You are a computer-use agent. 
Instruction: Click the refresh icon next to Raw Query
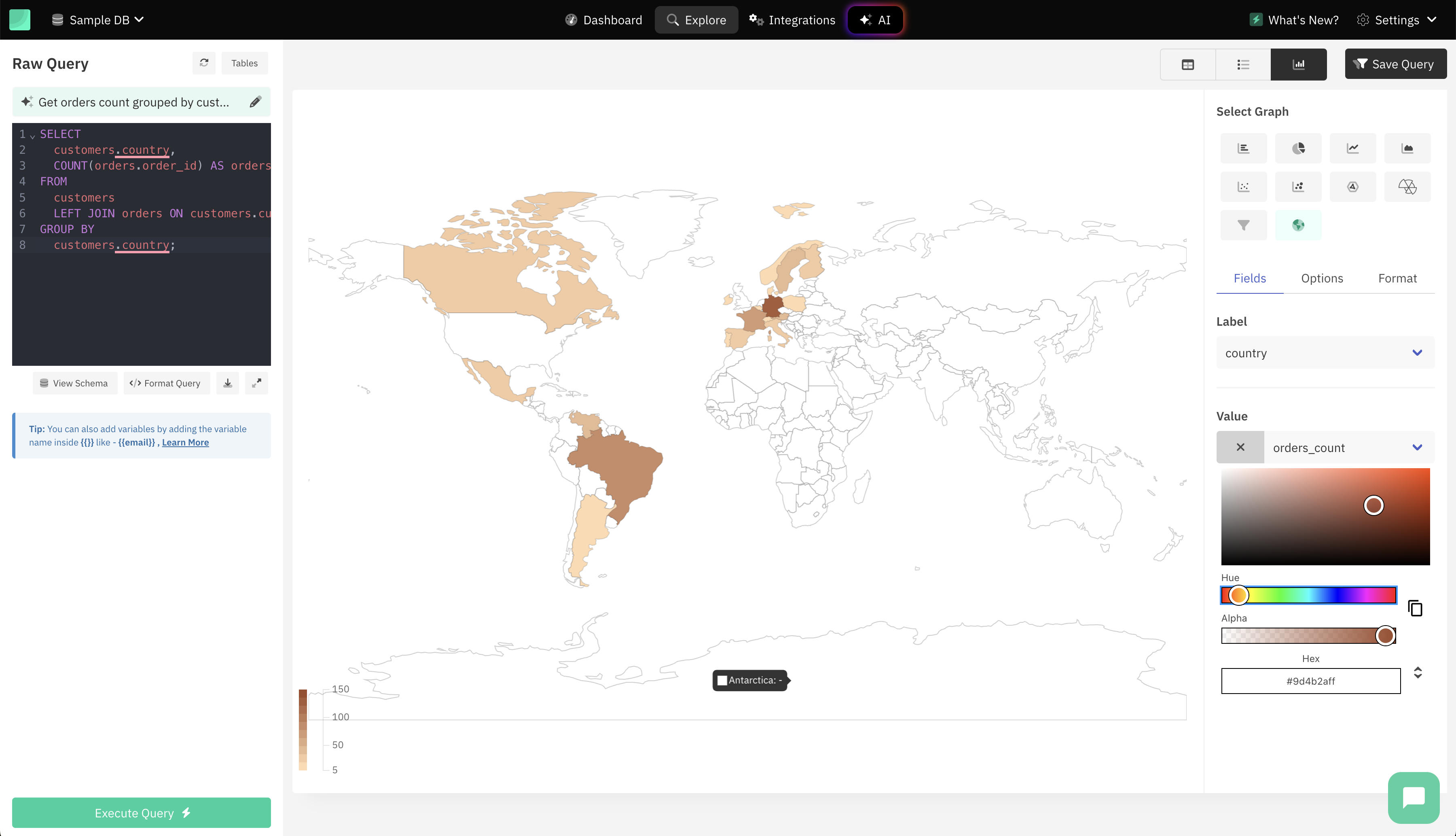point(204,63)
